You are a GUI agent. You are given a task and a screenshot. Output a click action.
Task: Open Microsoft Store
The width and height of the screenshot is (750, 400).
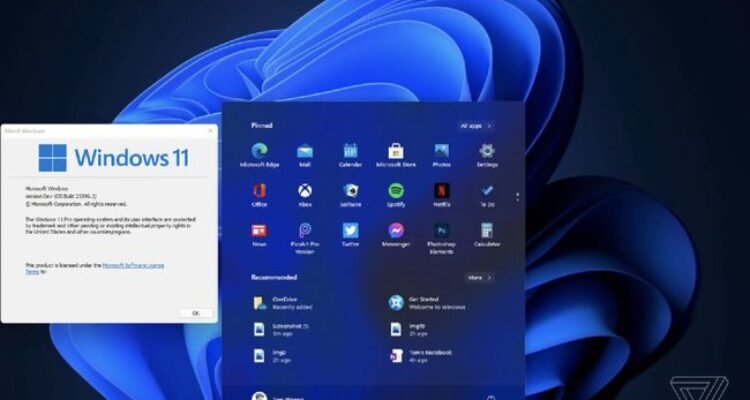tap(396, 155)
